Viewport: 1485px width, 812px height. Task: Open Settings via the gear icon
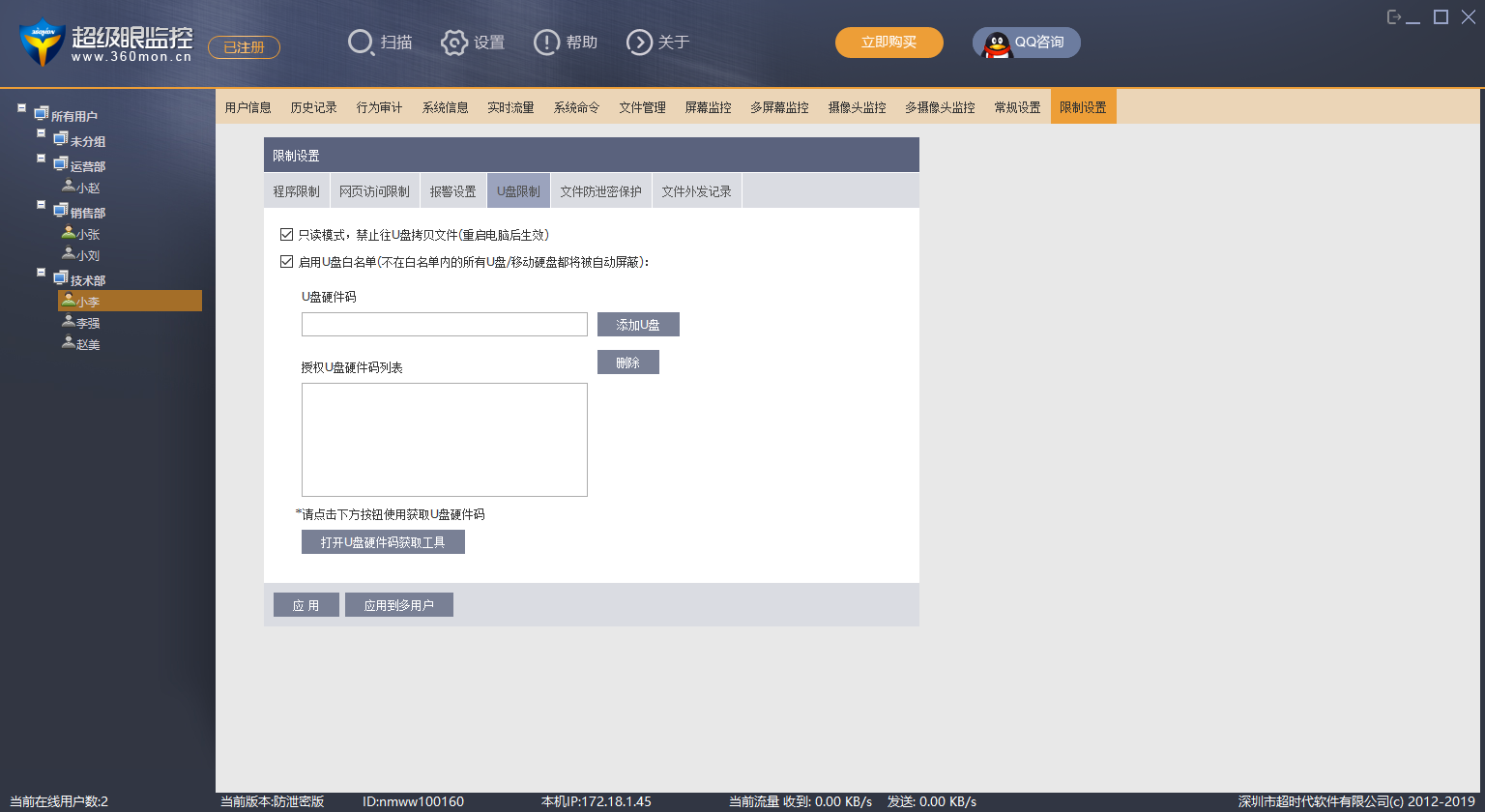[454, 43]
